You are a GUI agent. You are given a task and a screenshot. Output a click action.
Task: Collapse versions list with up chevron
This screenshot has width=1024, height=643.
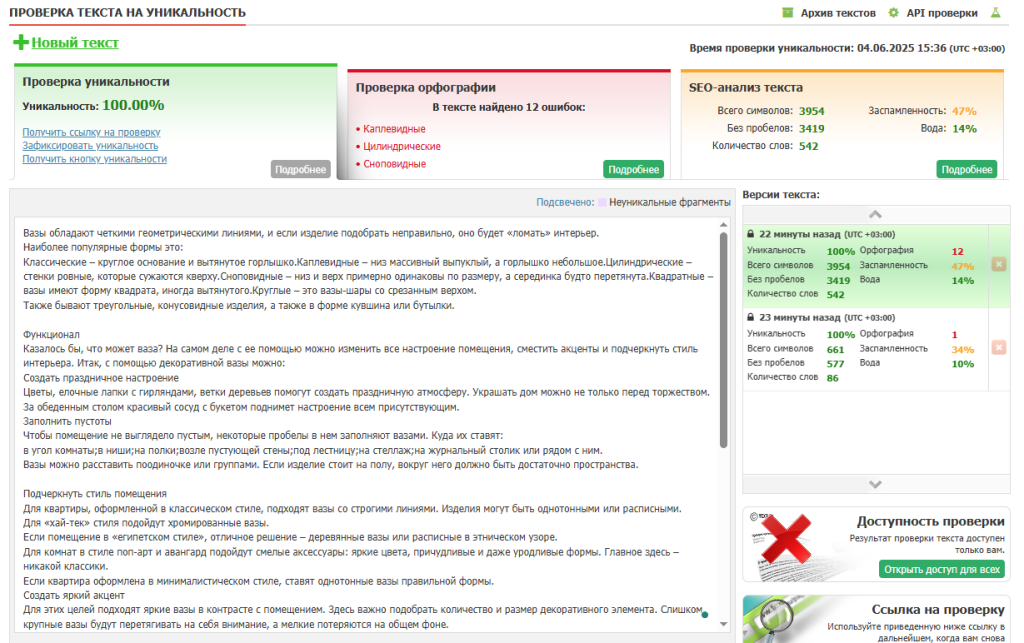click(875, 215)
